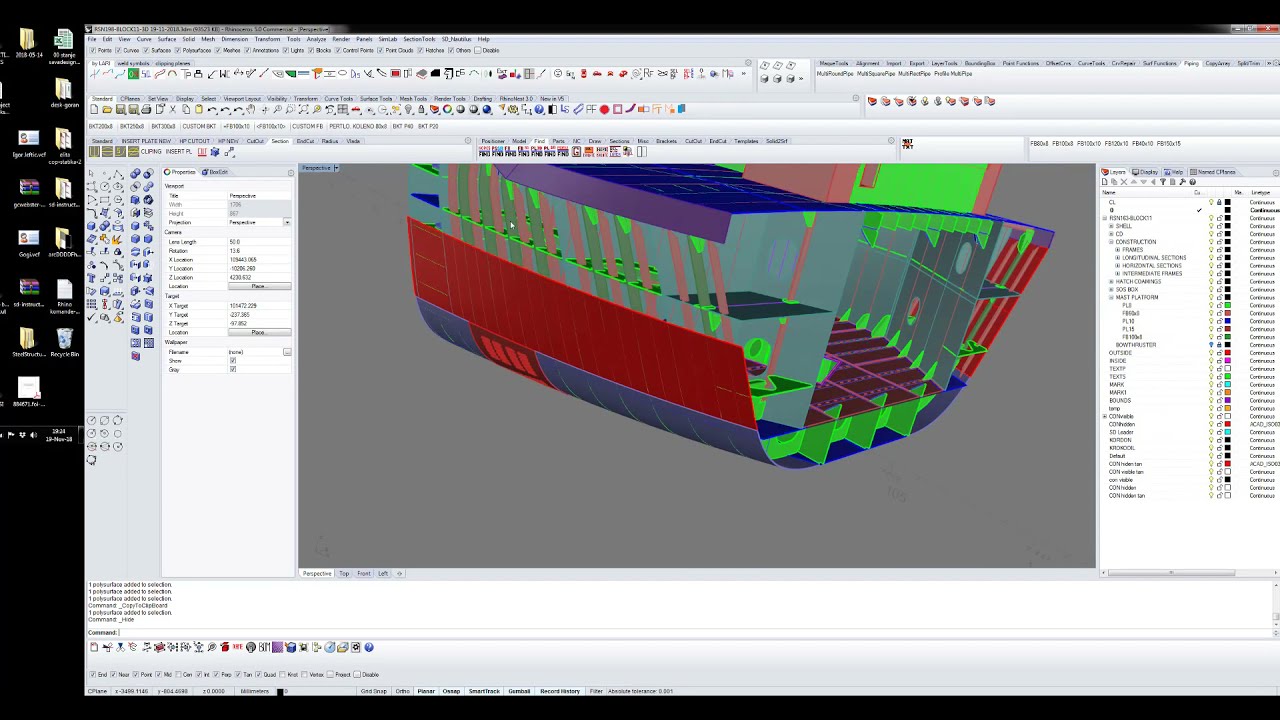Toggle the Polysurfaces selection filter checkbox
Viewport: 1280px width, 720px height.
178,50
